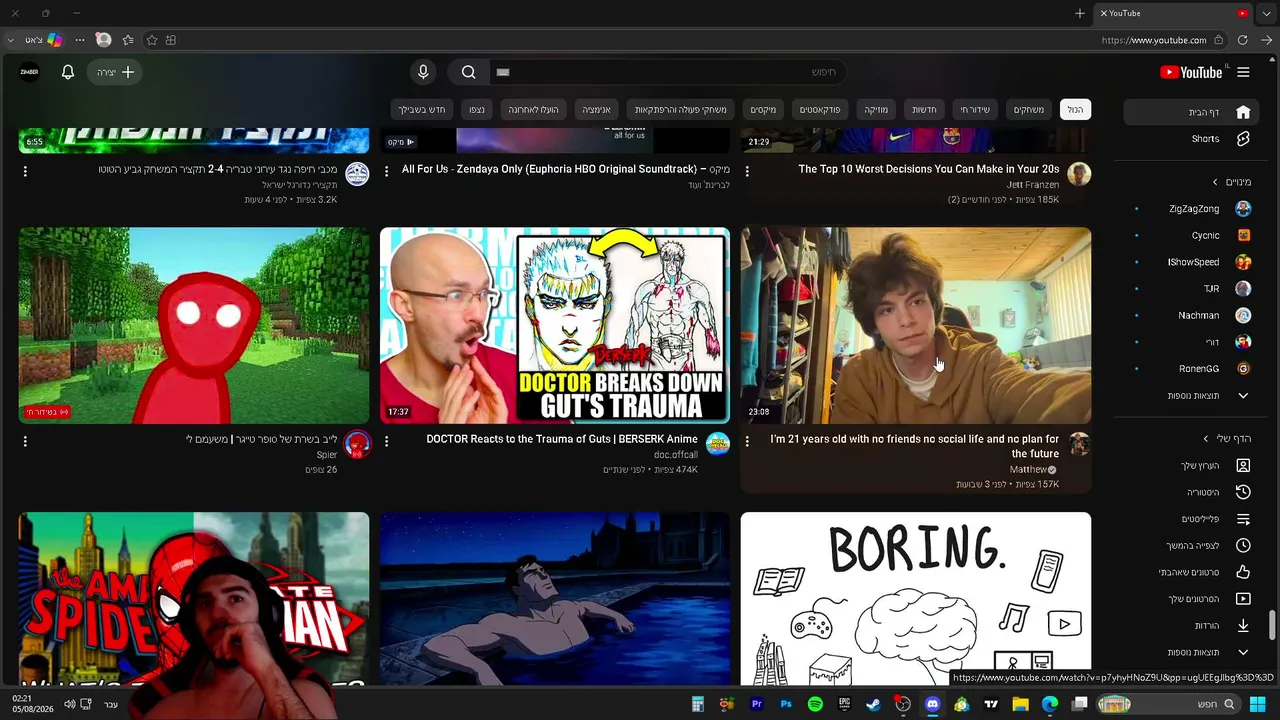Screen dimensions: 1280x720
Task: Click the Create (יצירה) button
Action: [x=116, y=72]
